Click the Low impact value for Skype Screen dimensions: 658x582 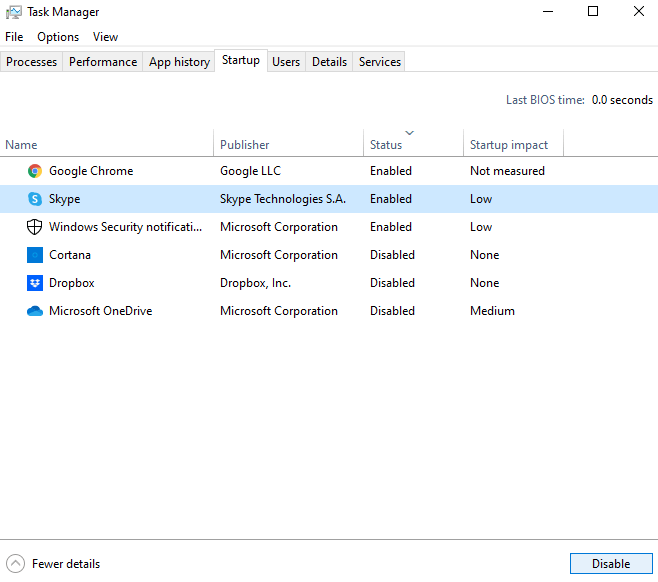481,199
